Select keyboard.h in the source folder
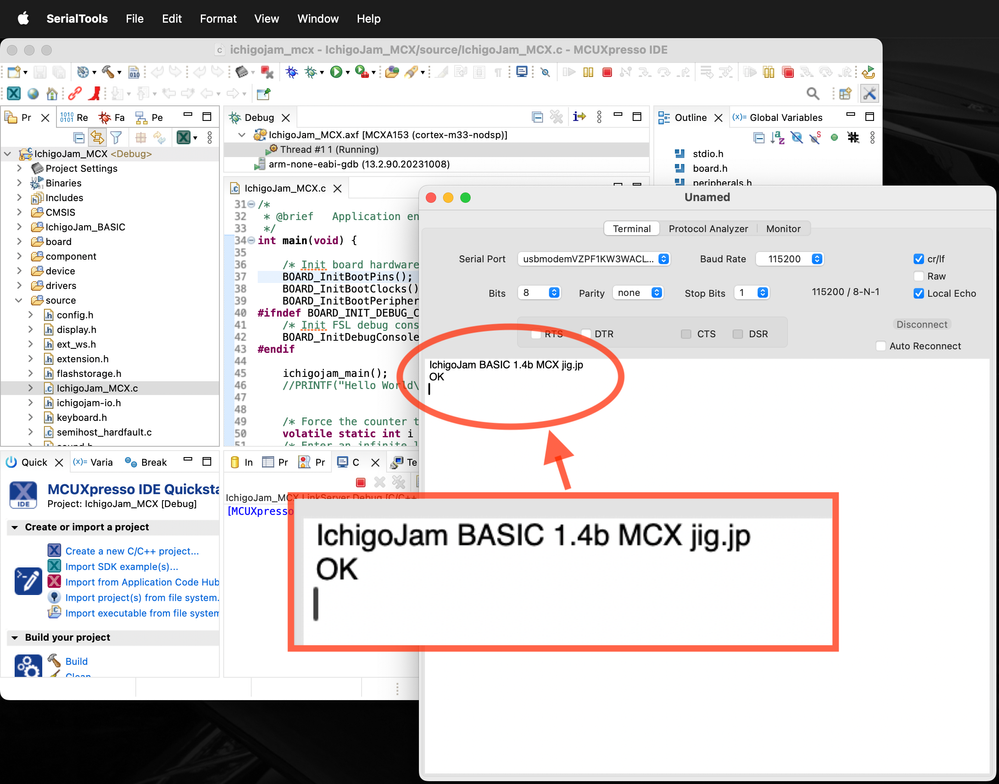 click(x=82, y=417)
